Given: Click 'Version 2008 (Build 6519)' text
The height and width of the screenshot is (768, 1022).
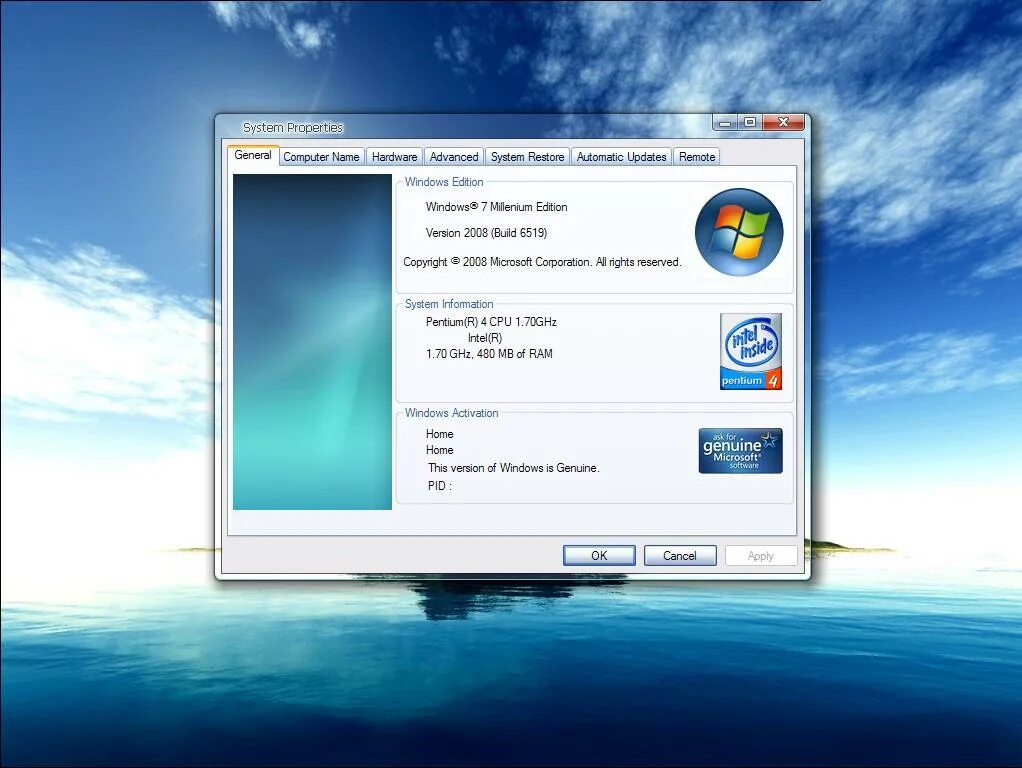Looking at the screenshot, I should point(486,233).
